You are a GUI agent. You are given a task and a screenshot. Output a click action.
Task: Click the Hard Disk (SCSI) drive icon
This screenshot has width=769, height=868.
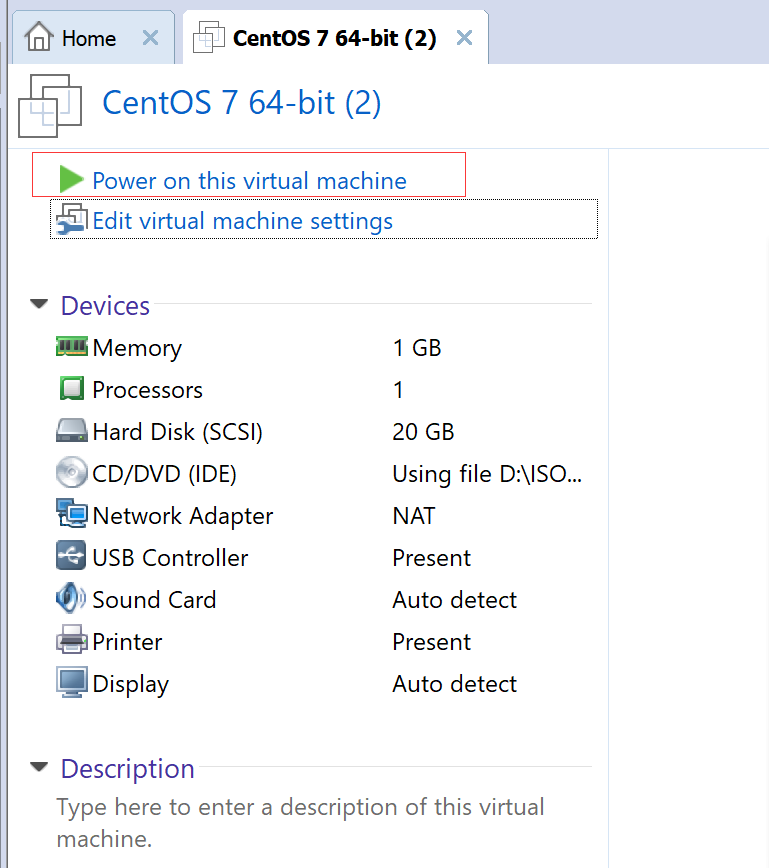72,431
